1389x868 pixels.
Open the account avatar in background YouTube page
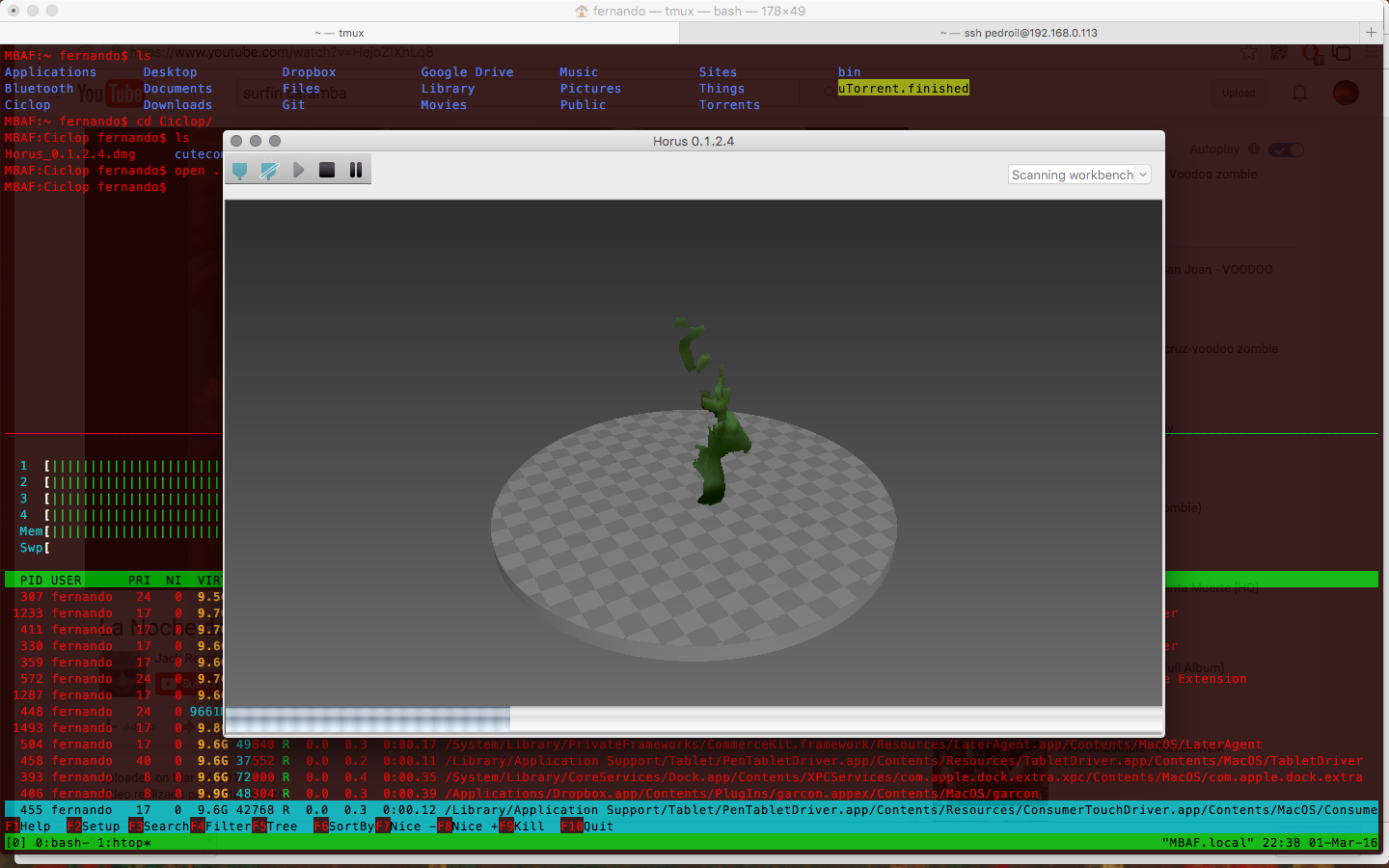(x=1346, y=93)
